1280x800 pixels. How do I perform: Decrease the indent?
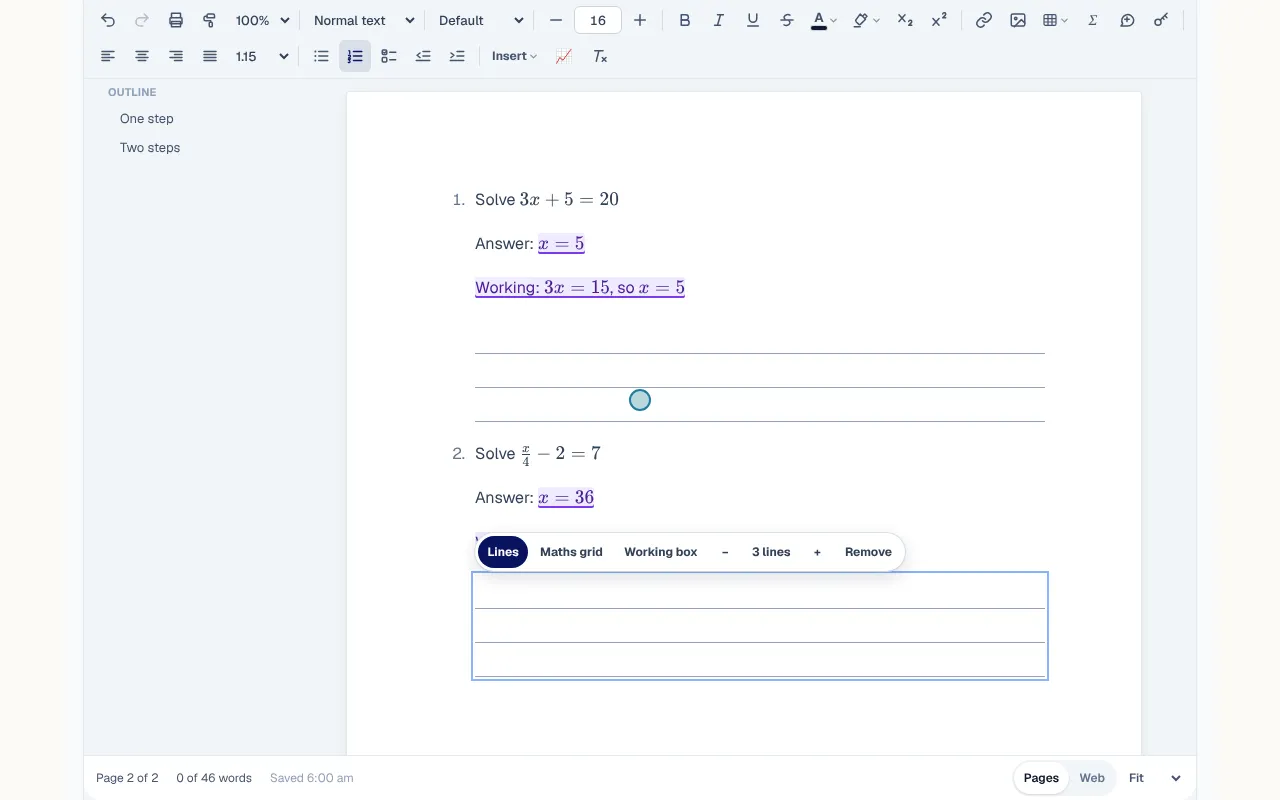[423, 56]
